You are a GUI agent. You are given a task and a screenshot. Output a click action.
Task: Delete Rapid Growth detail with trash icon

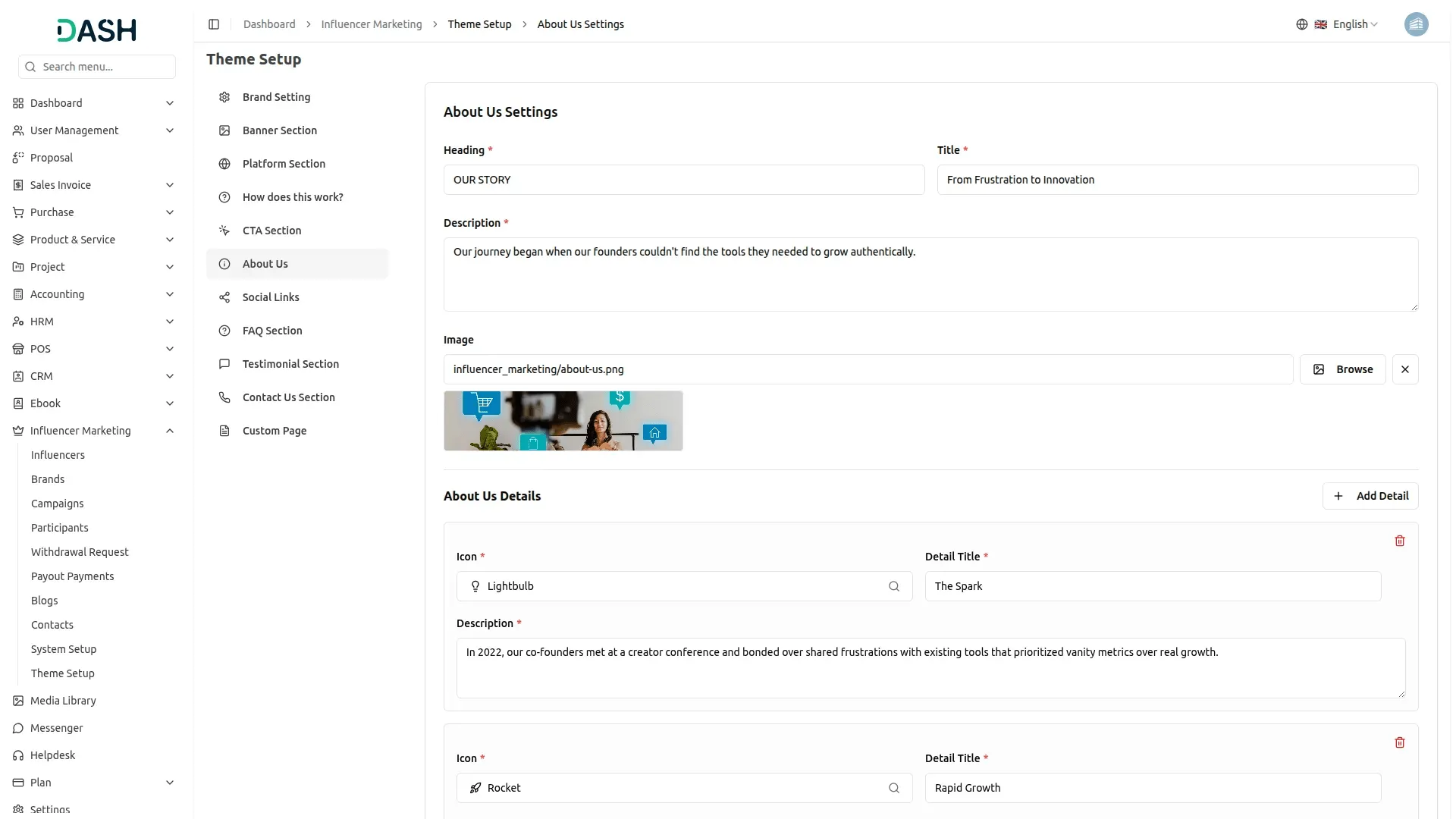click(1400, 742)
